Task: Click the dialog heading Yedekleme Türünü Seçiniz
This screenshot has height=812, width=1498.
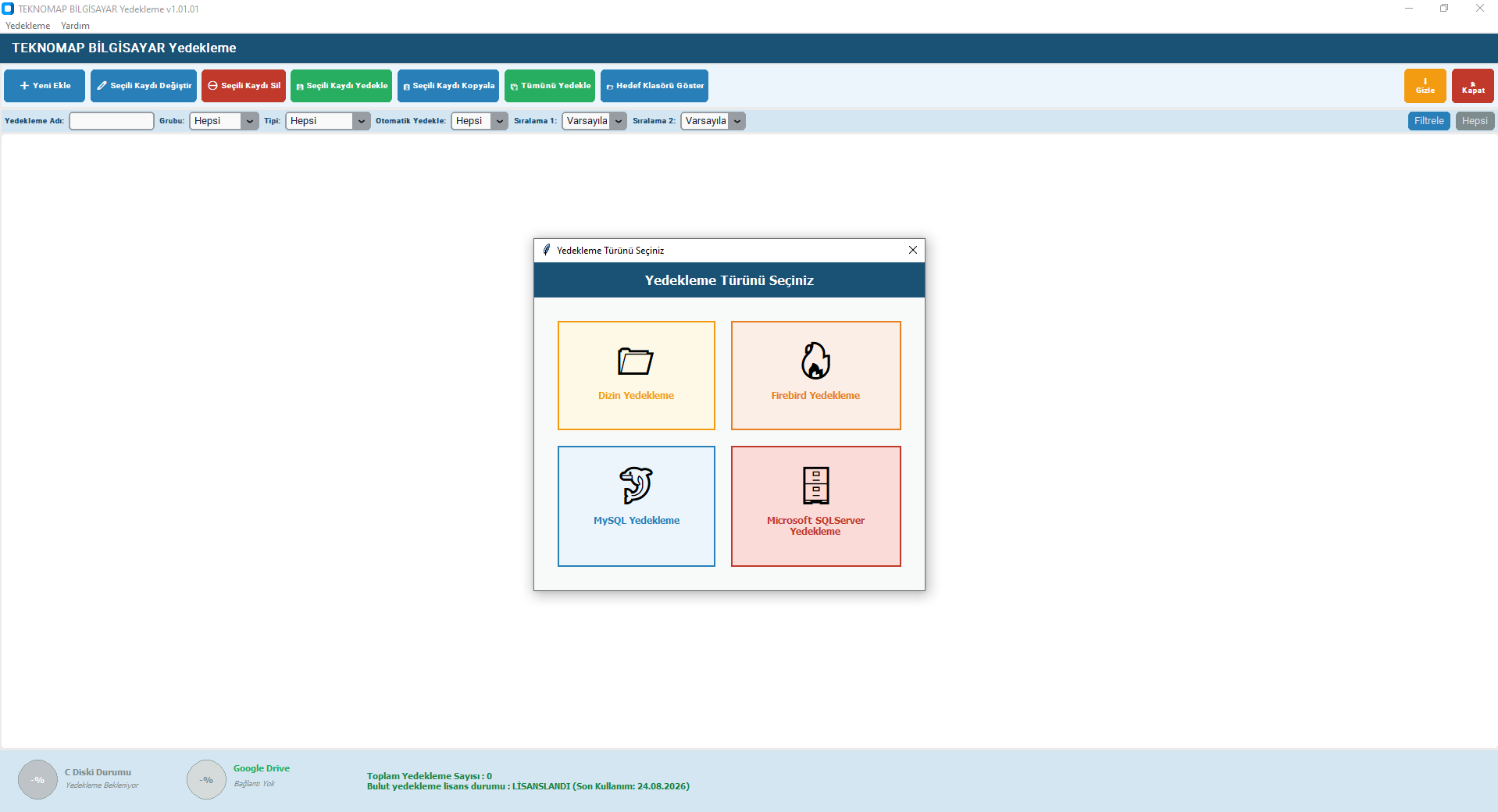Action: click(729, 280)
